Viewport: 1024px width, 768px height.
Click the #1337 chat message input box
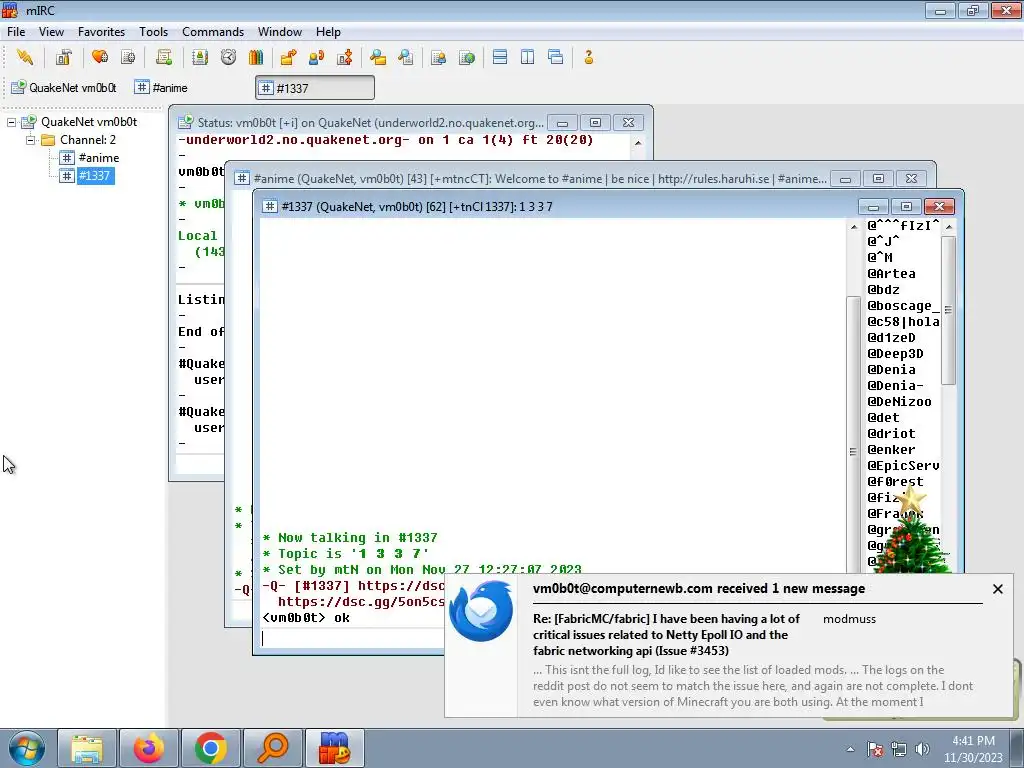(x=353, y=638)
